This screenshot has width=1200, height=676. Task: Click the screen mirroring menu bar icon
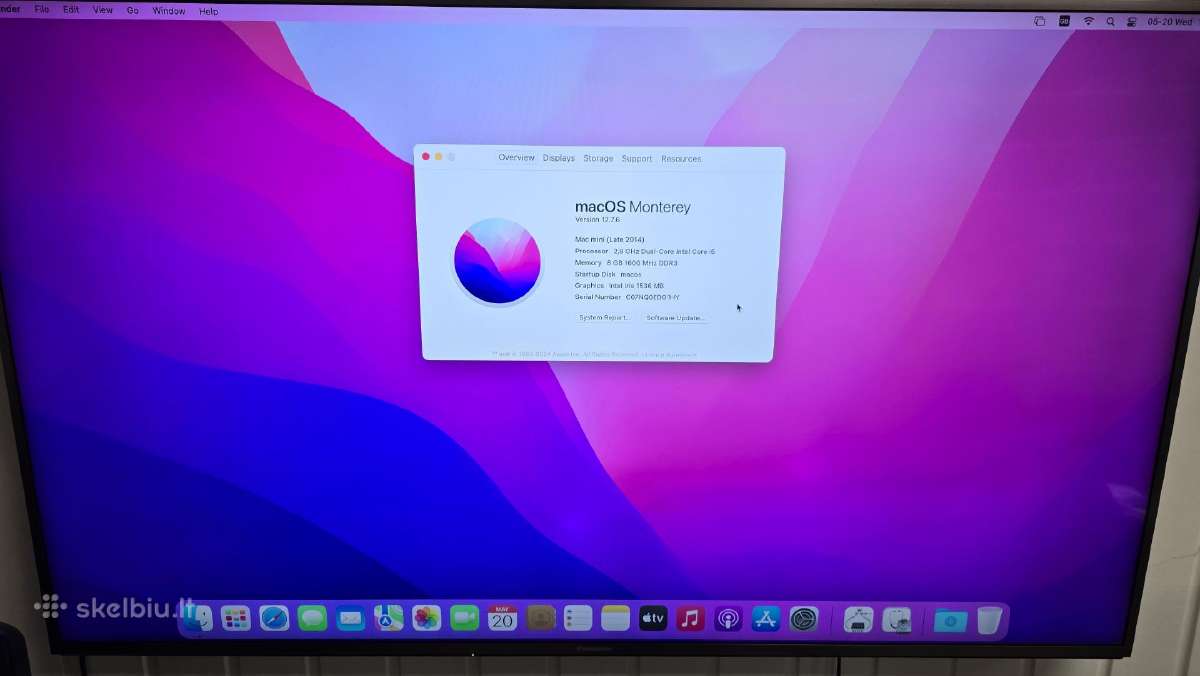(x=1039, y=21)
